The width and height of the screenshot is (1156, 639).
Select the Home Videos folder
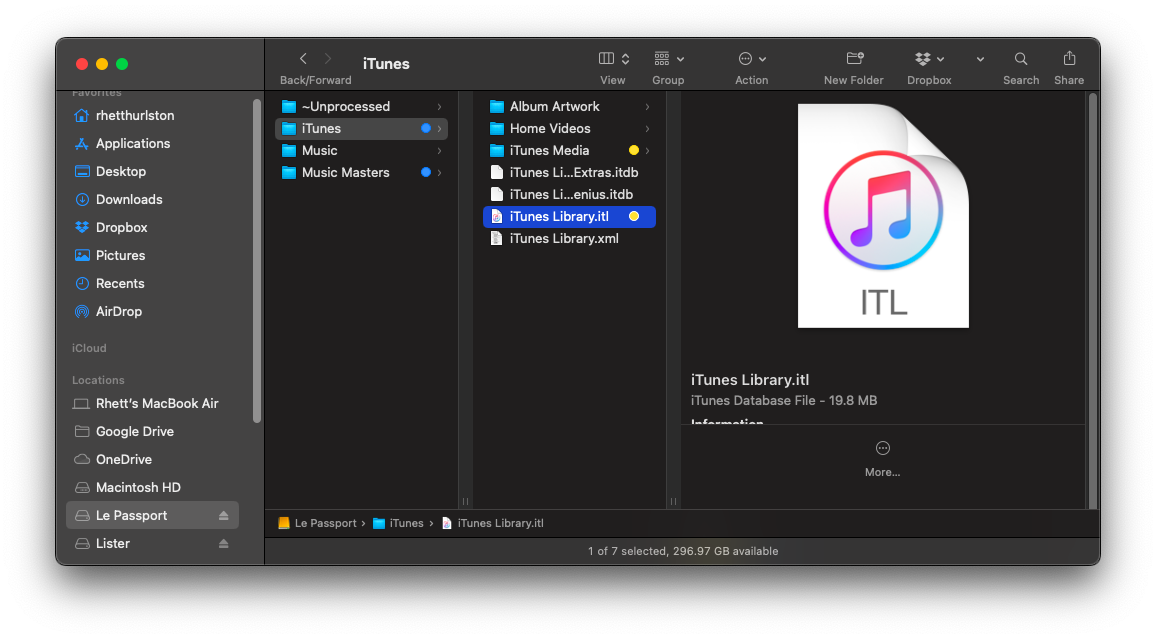click(x=569, y=129)
